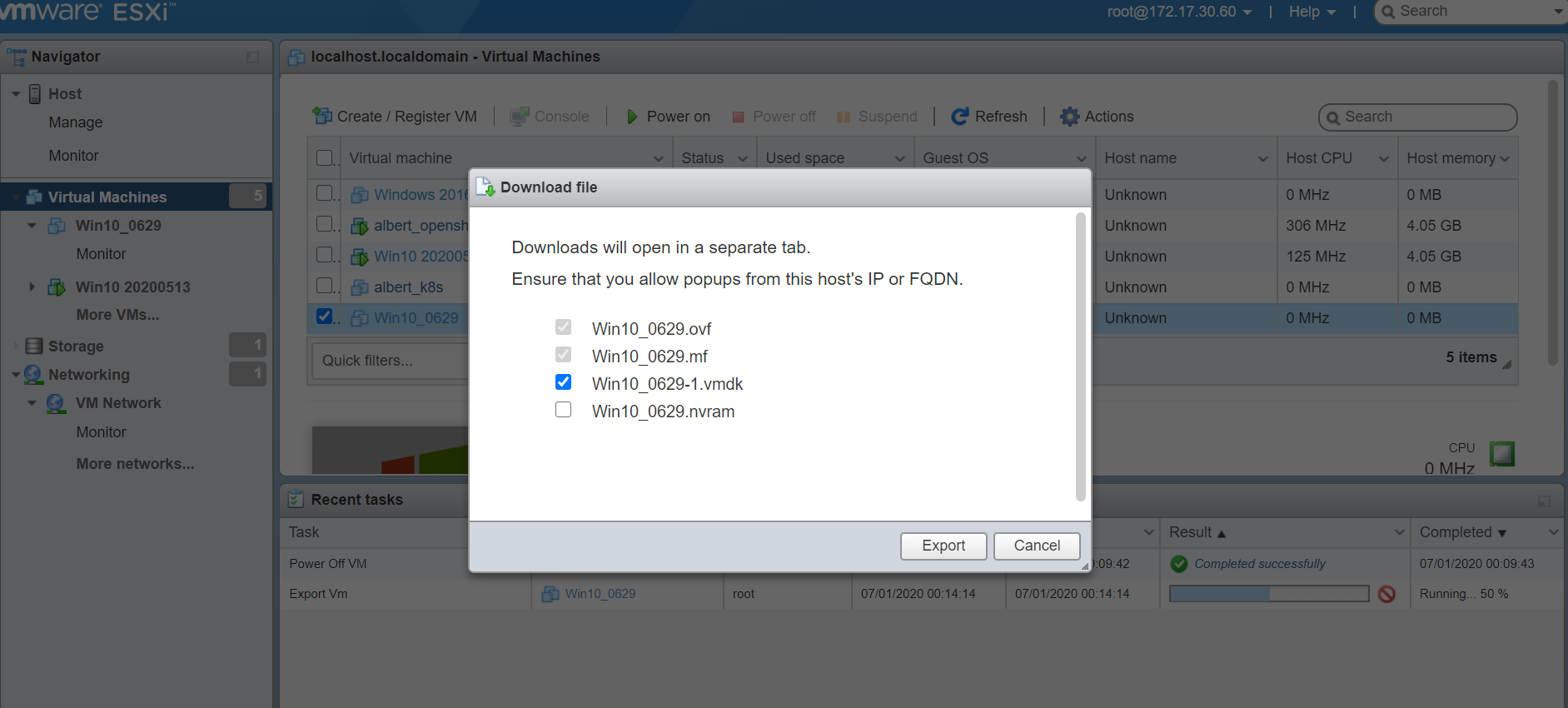This screenshot has width=1568, height=708.
Task: Toggle the Win10_0629.ovf checkbox
Action: click(x=564, y=327)
